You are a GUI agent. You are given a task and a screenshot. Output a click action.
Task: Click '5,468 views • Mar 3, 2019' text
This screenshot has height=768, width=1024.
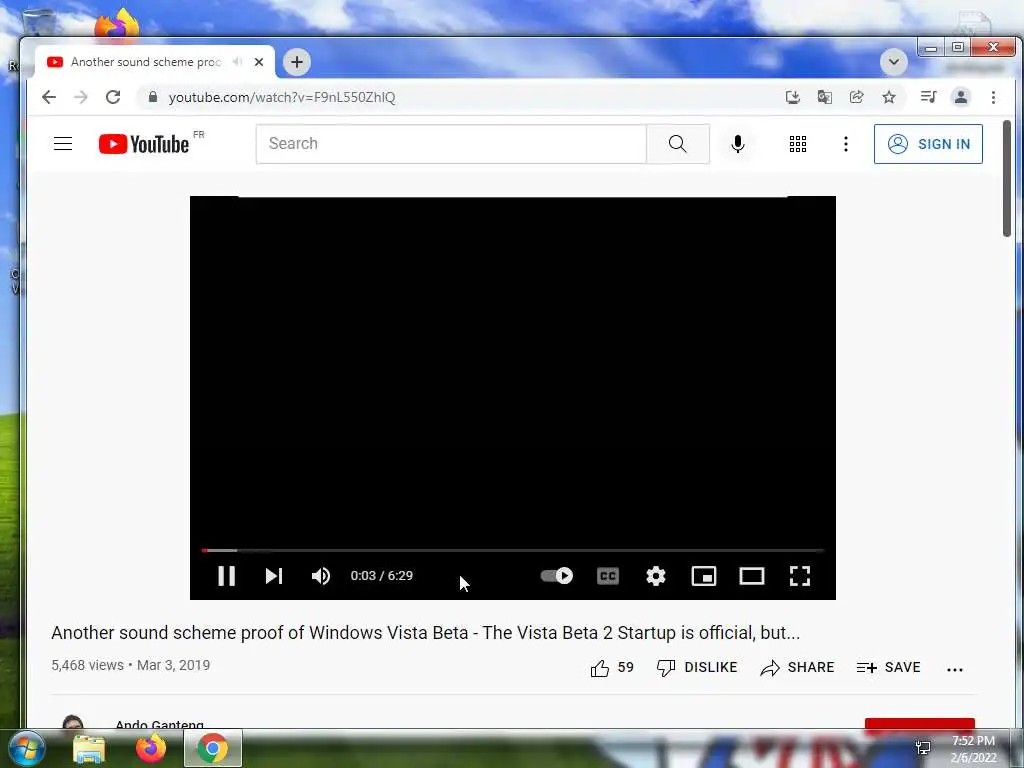point(131,665)
